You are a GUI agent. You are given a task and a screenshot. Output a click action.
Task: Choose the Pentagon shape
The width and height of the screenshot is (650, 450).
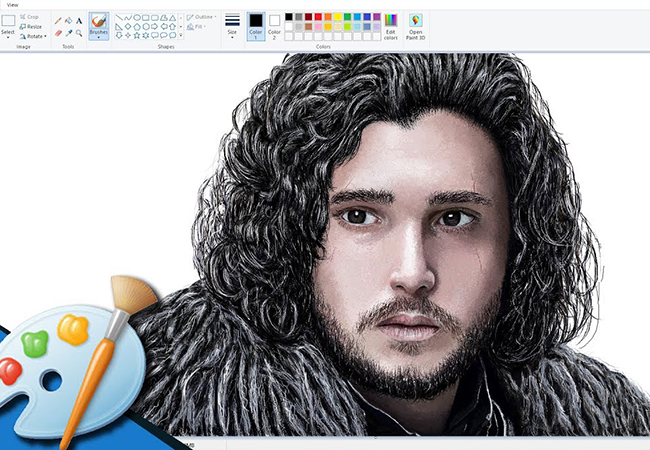tap(137, 27)
